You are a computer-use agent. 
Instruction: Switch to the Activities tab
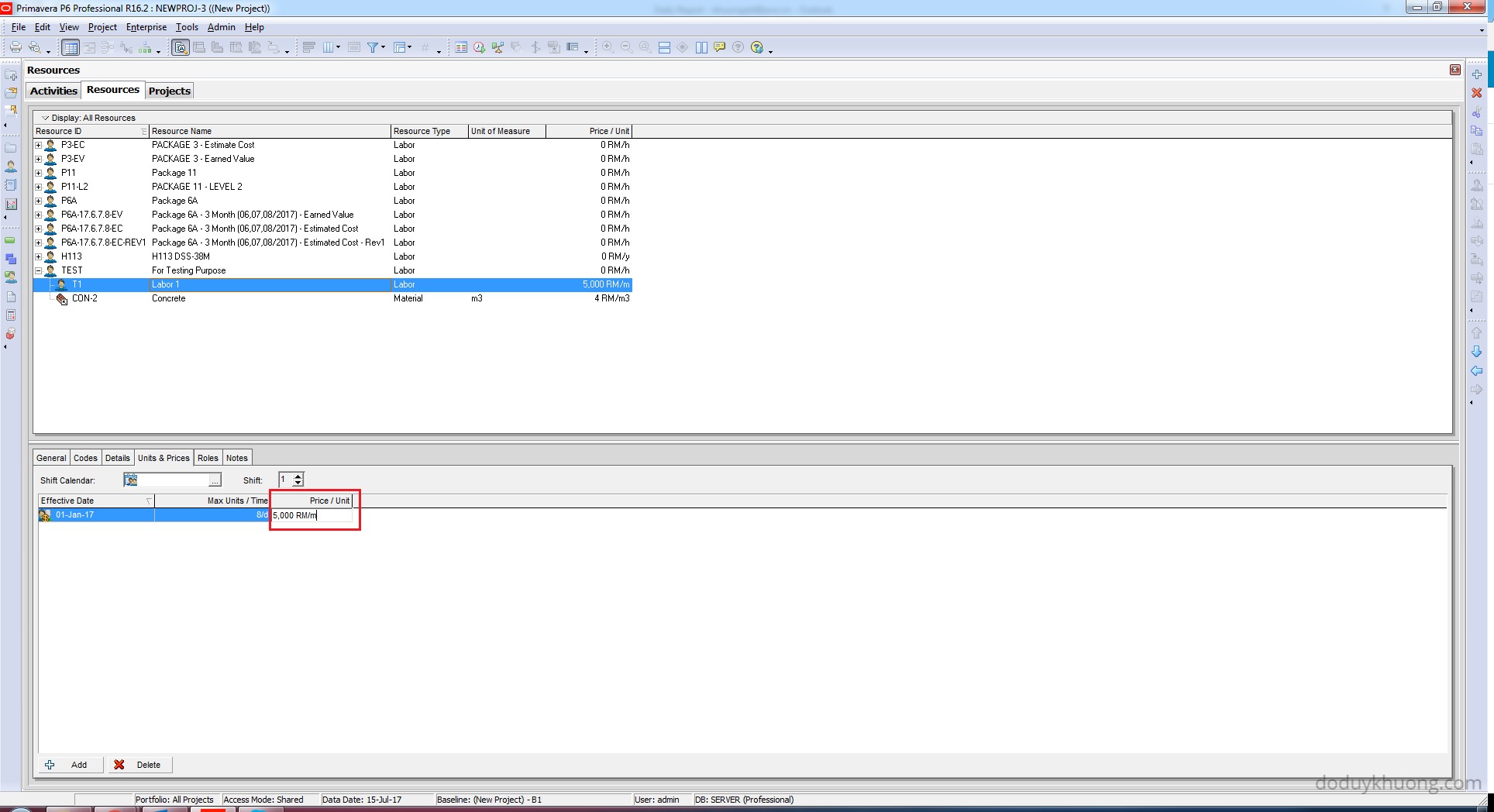tap(53, 91)
